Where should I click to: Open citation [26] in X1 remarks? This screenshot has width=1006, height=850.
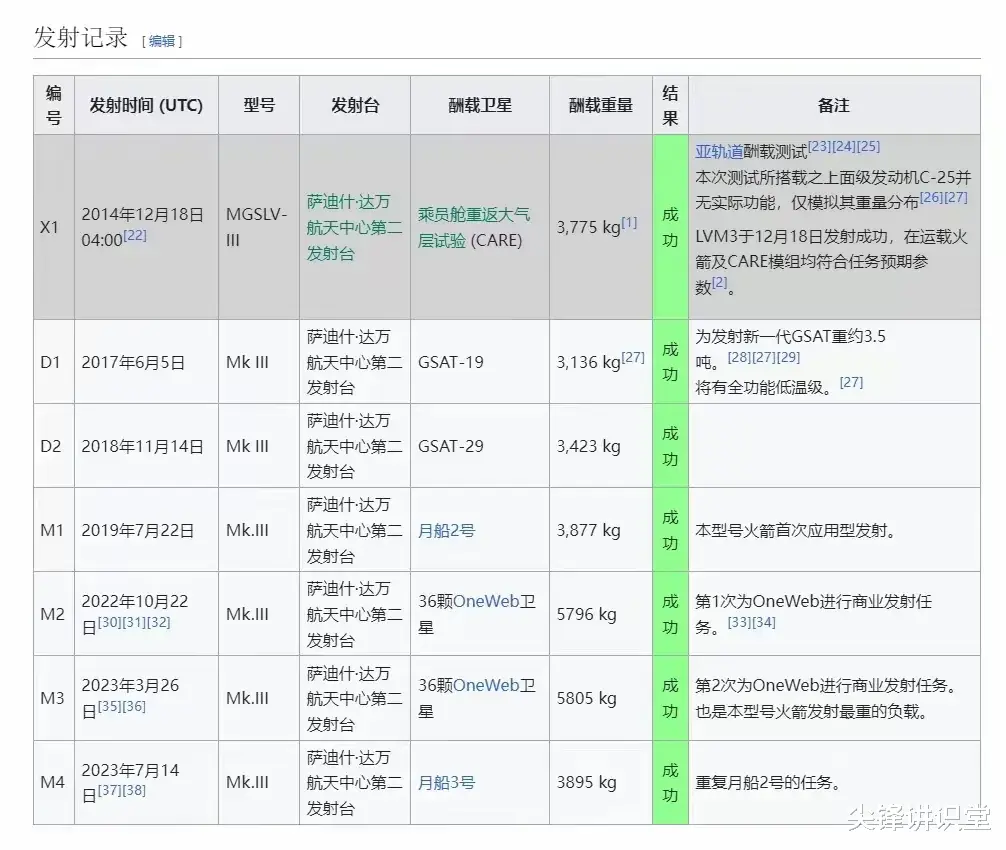932,198
